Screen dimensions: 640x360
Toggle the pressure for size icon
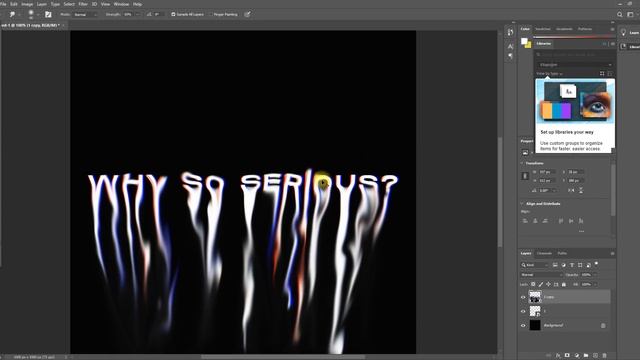[247, 14]
